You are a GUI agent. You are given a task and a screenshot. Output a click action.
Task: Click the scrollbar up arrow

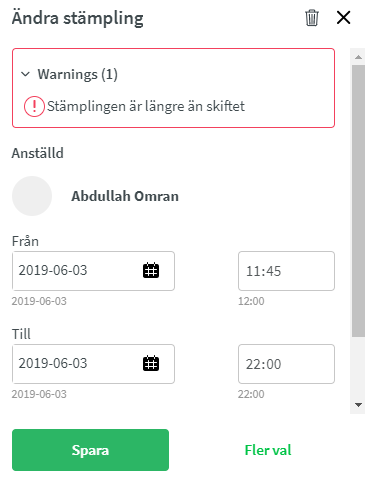click(x=359, y=57)
